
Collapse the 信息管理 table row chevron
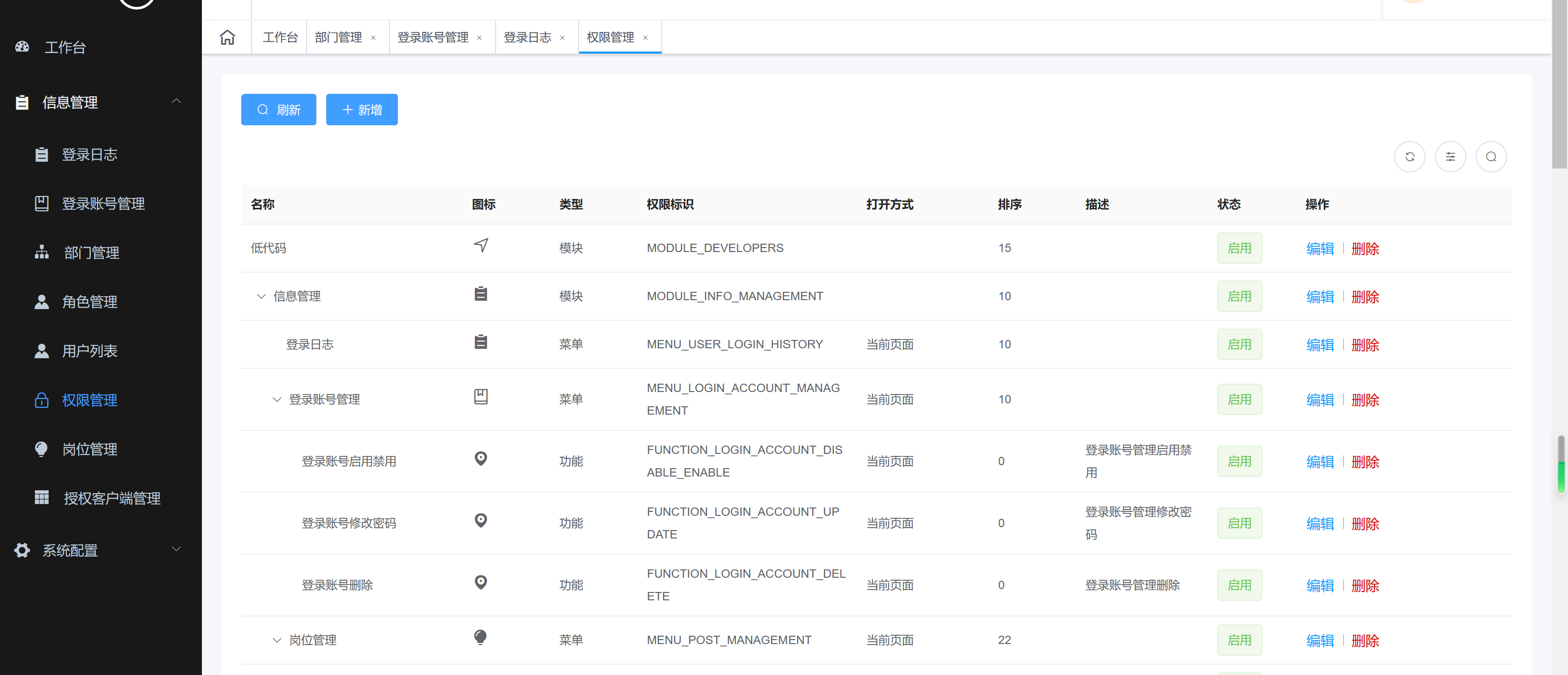click(261, 296)
